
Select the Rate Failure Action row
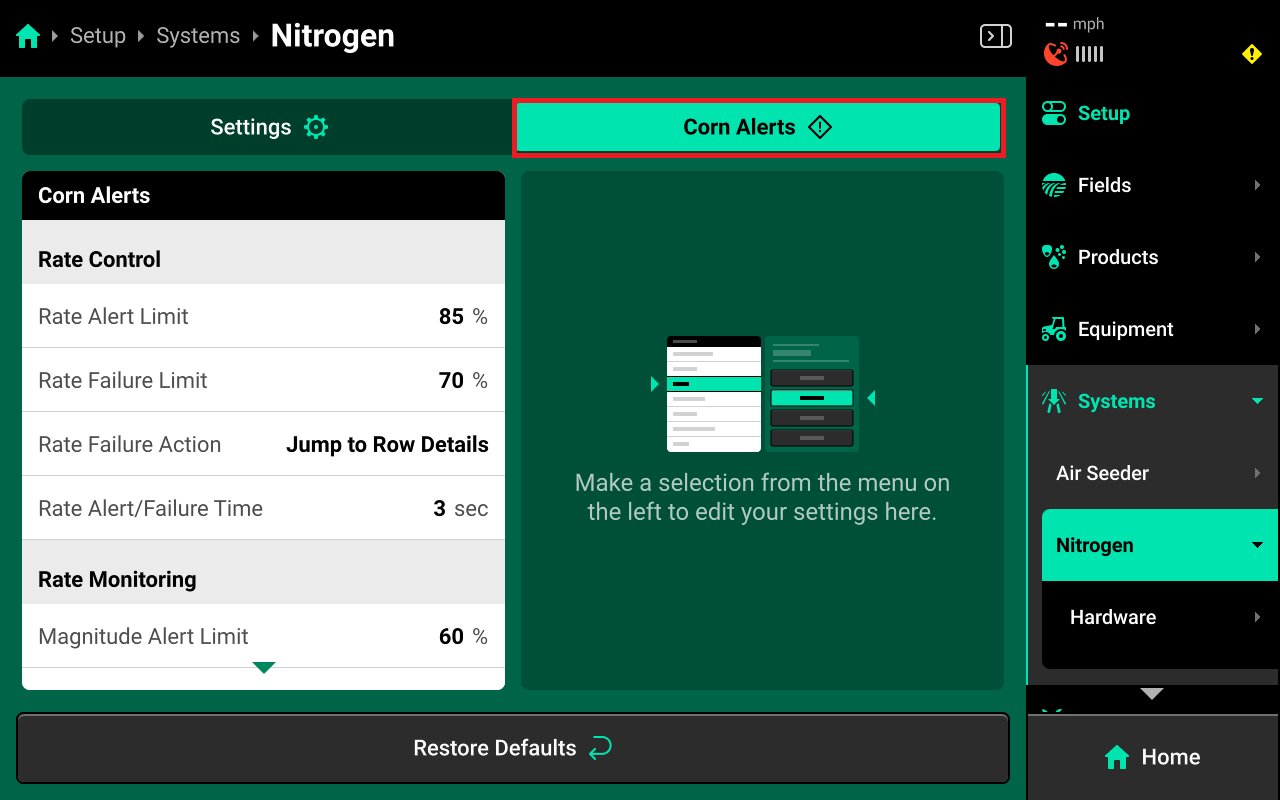click(x=263, y=444)
